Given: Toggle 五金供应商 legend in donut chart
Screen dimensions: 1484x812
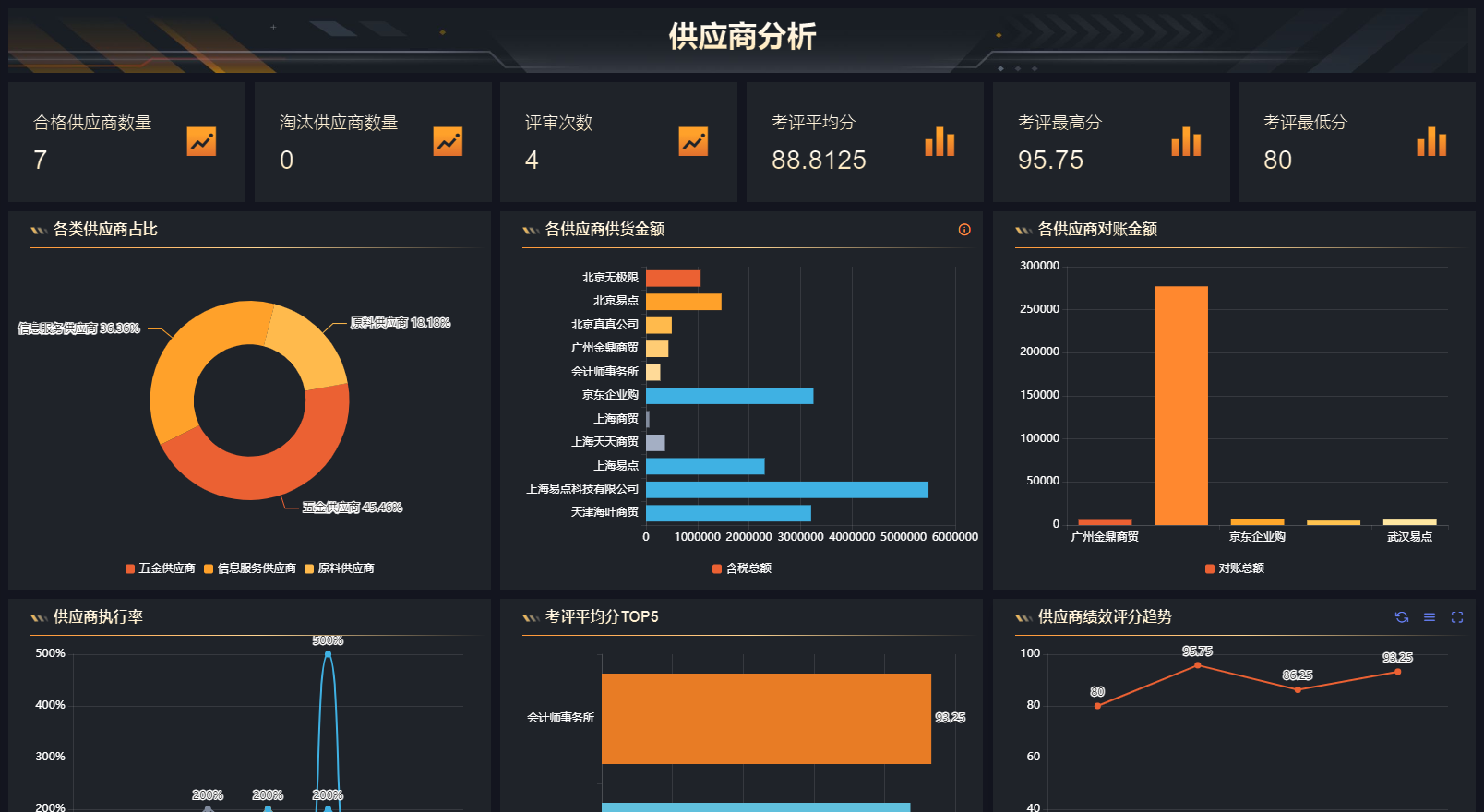Looking at the screenshot, I should (160, 568).
